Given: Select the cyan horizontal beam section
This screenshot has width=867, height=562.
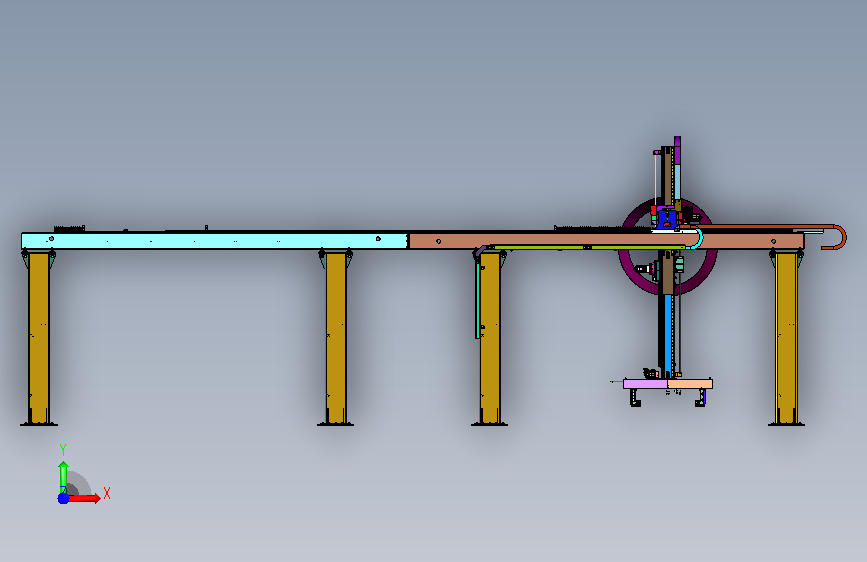Looking at the screenshot, I should pyautogui.click(x=215, y=241).
